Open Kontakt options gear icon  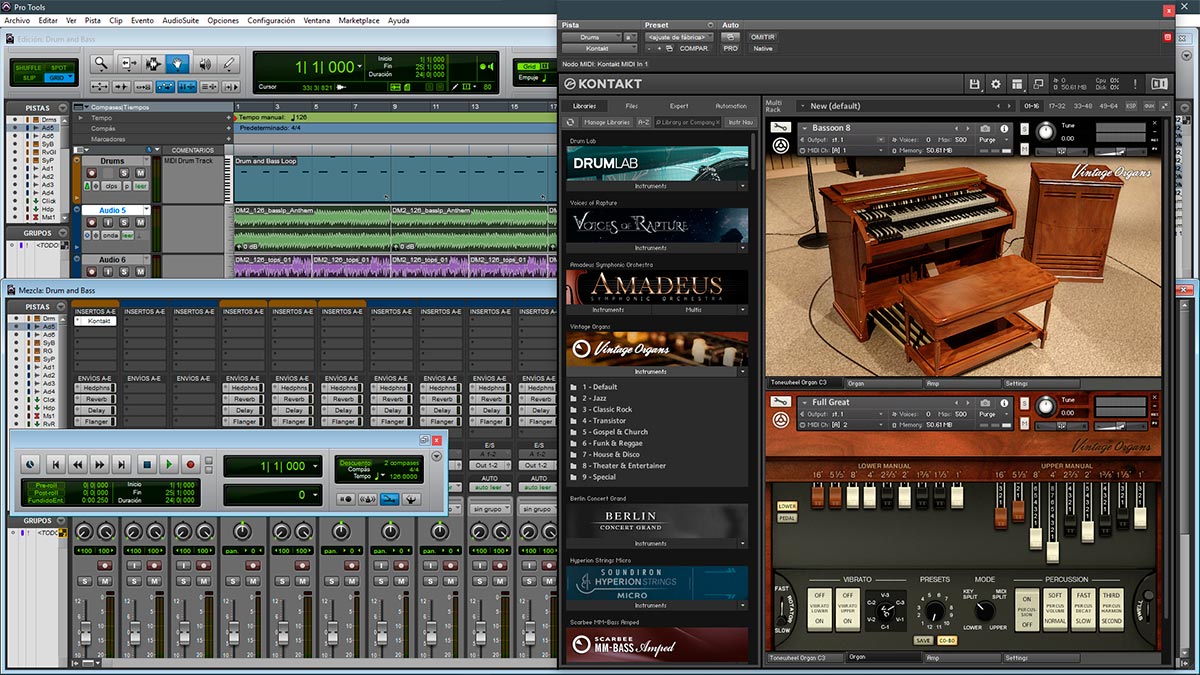point(996,84)
